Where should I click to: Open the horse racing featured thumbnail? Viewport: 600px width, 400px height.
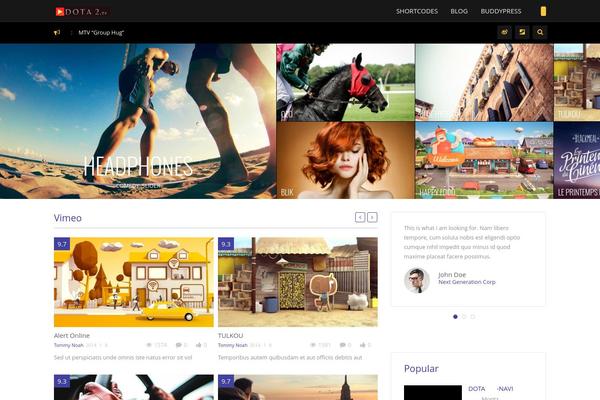[x=345, y=82]
